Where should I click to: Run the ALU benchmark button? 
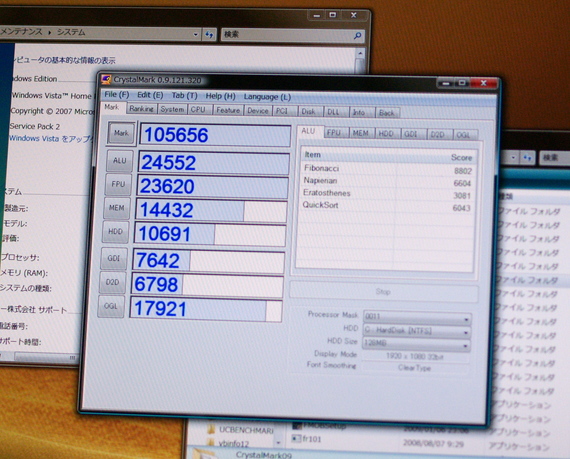point(120,161)
